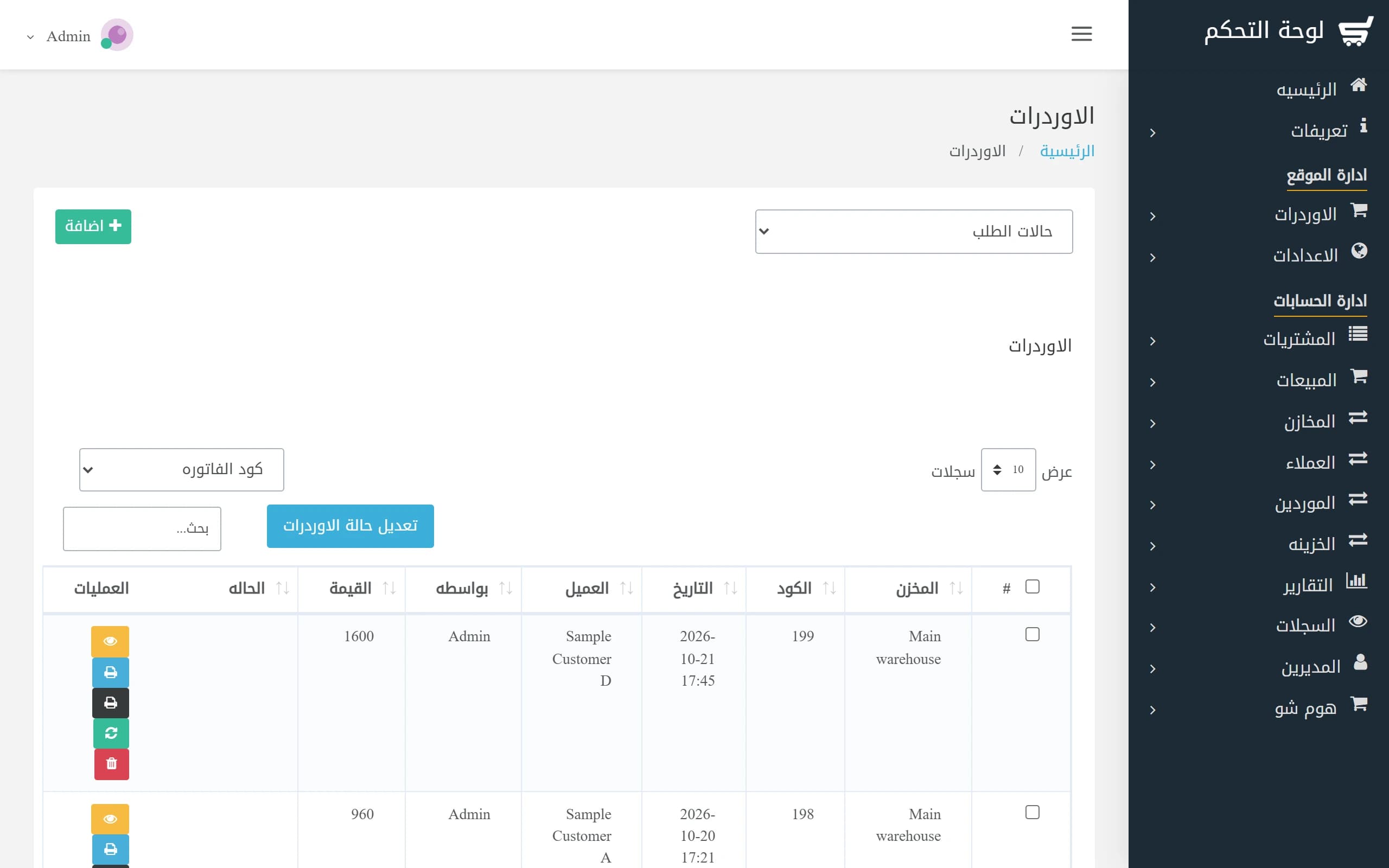1389x868 pixels.
Task: Click the Admin avatar picture
Action: pos(117,35)
